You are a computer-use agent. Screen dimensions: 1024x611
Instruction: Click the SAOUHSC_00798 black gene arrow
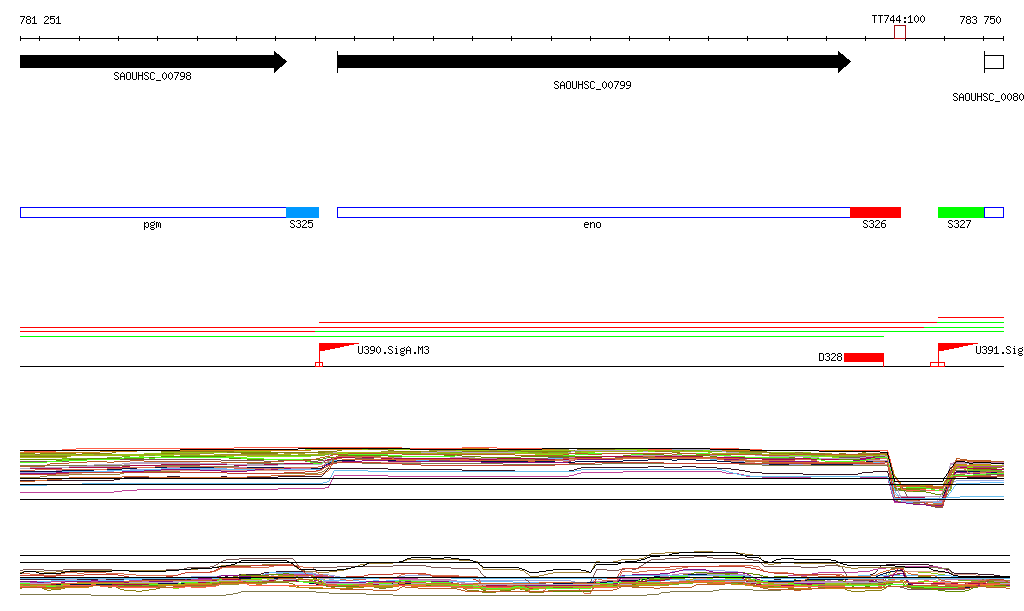click(x=150, y=62)
